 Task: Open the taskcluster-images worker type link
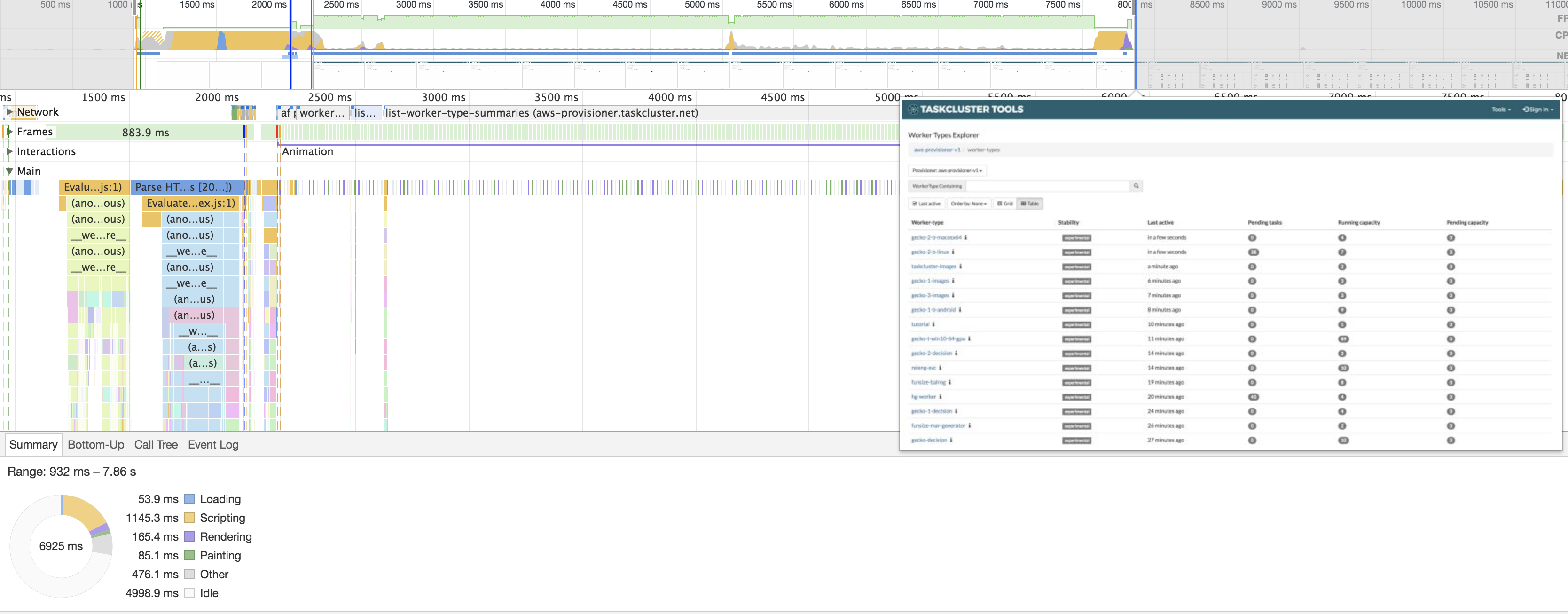coord(934,267)
